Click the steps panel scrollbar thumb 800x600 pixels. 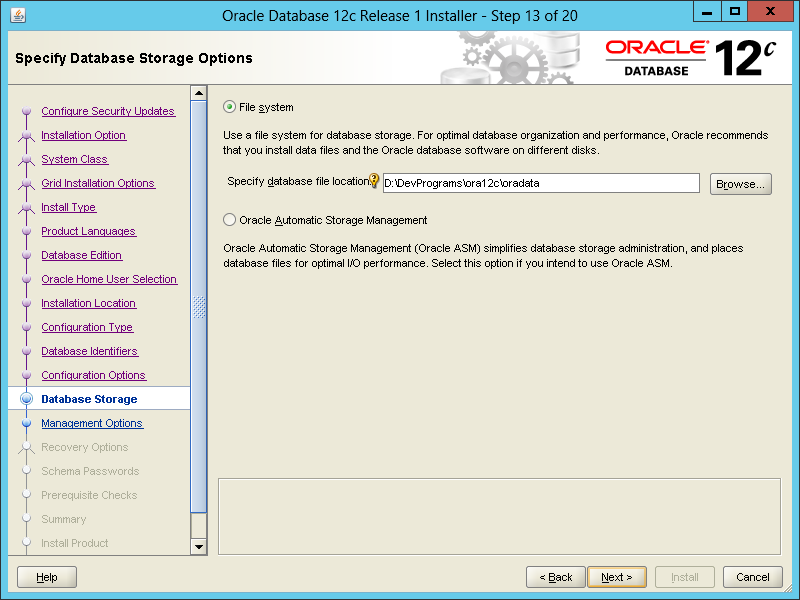[199, 307]
